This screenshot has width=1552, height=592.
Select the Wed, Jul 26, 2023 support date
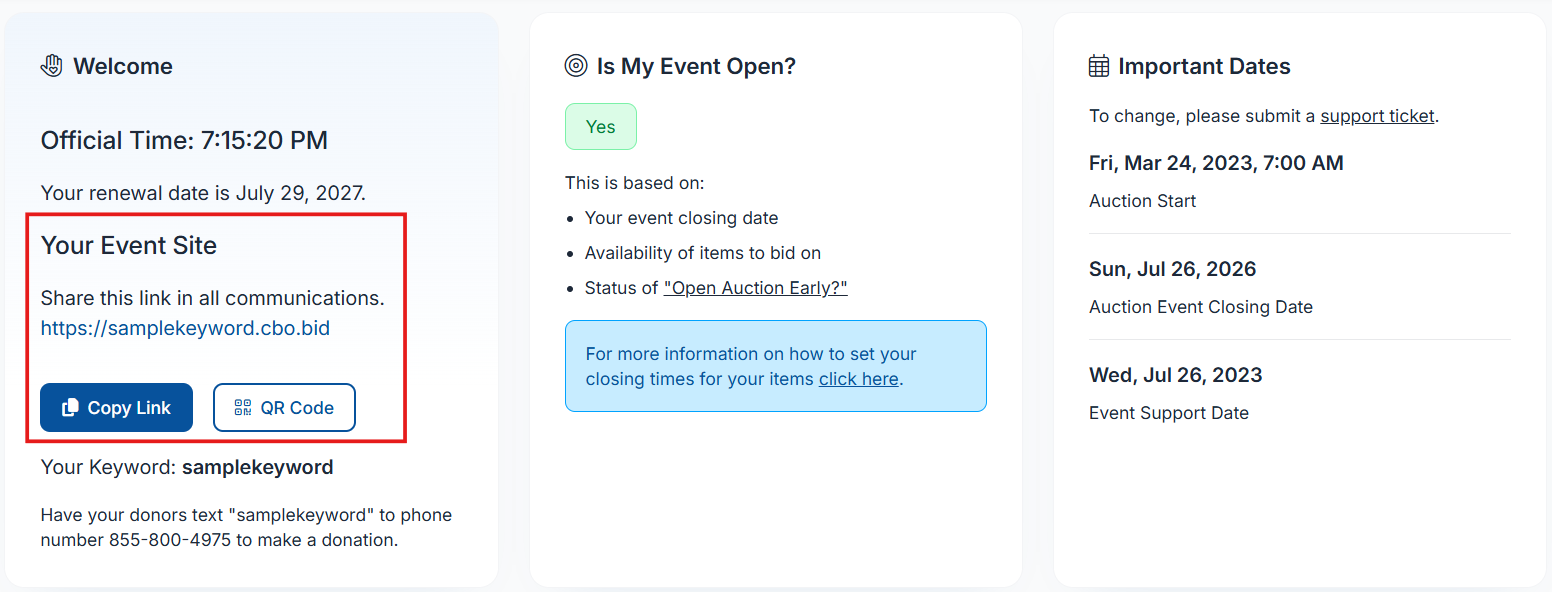coord(1175,375)
